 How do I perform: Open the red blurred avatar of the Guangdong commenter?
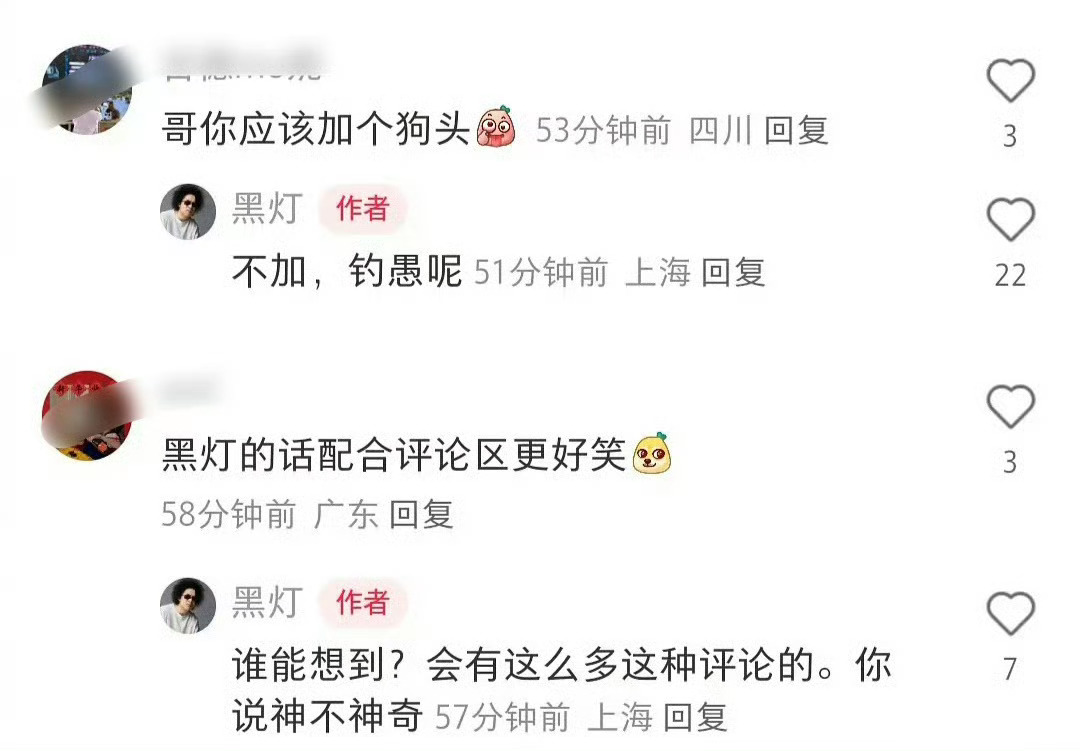pyautogui.click(x=87, y=415)
